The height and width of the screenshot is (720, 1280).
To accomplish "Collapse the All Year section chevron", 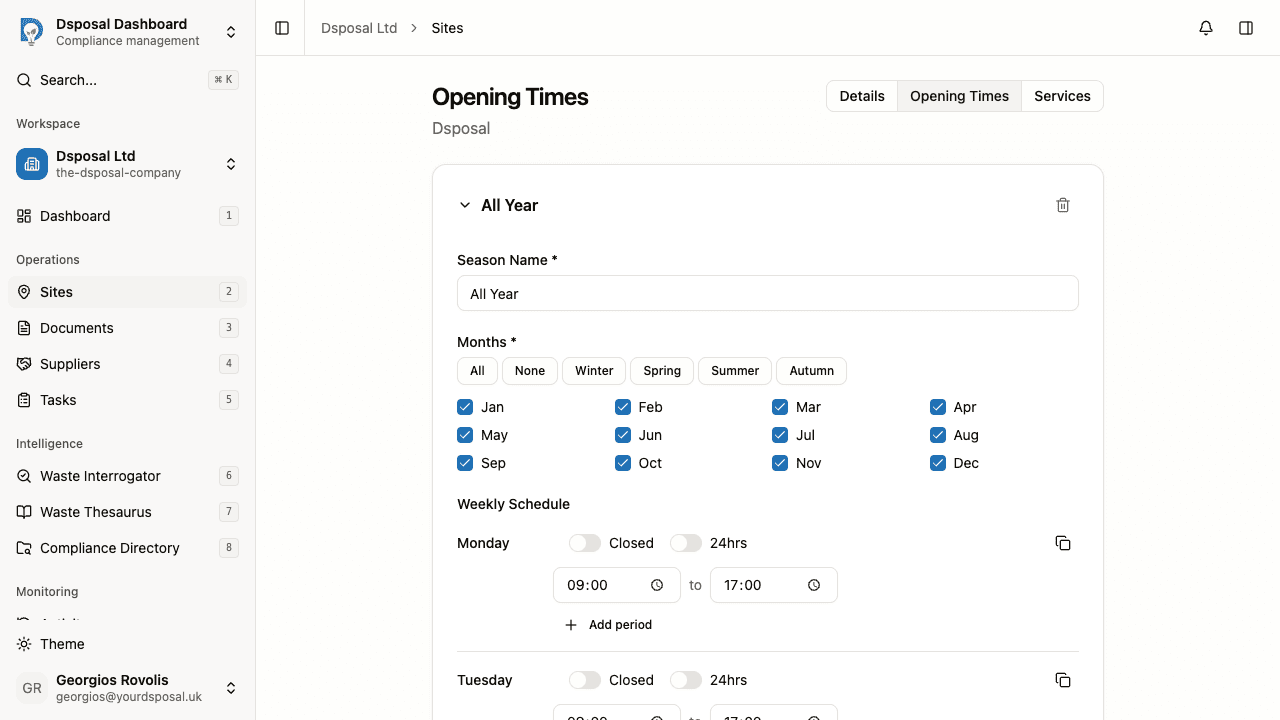I will (465, 205).
